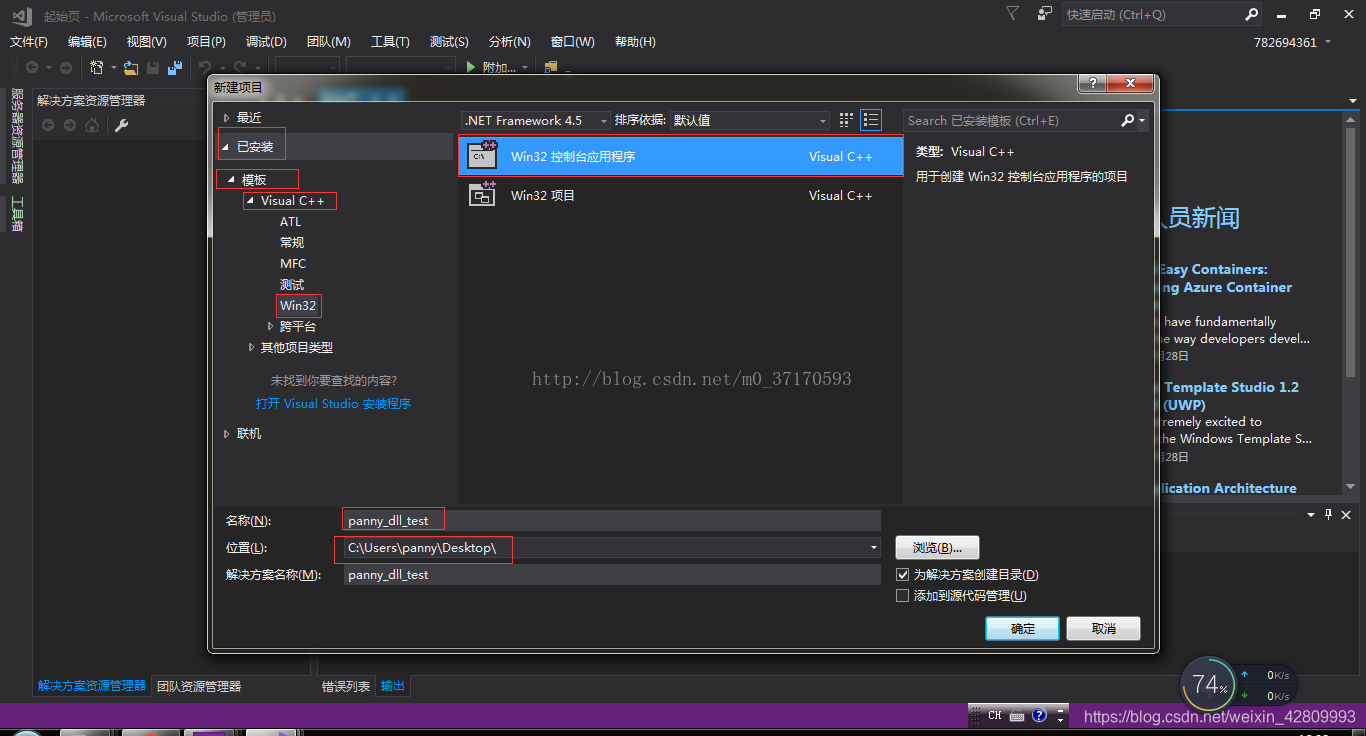Click the pin icon on output panel
1366x736 pixels.
click(x=1329, y=514)
